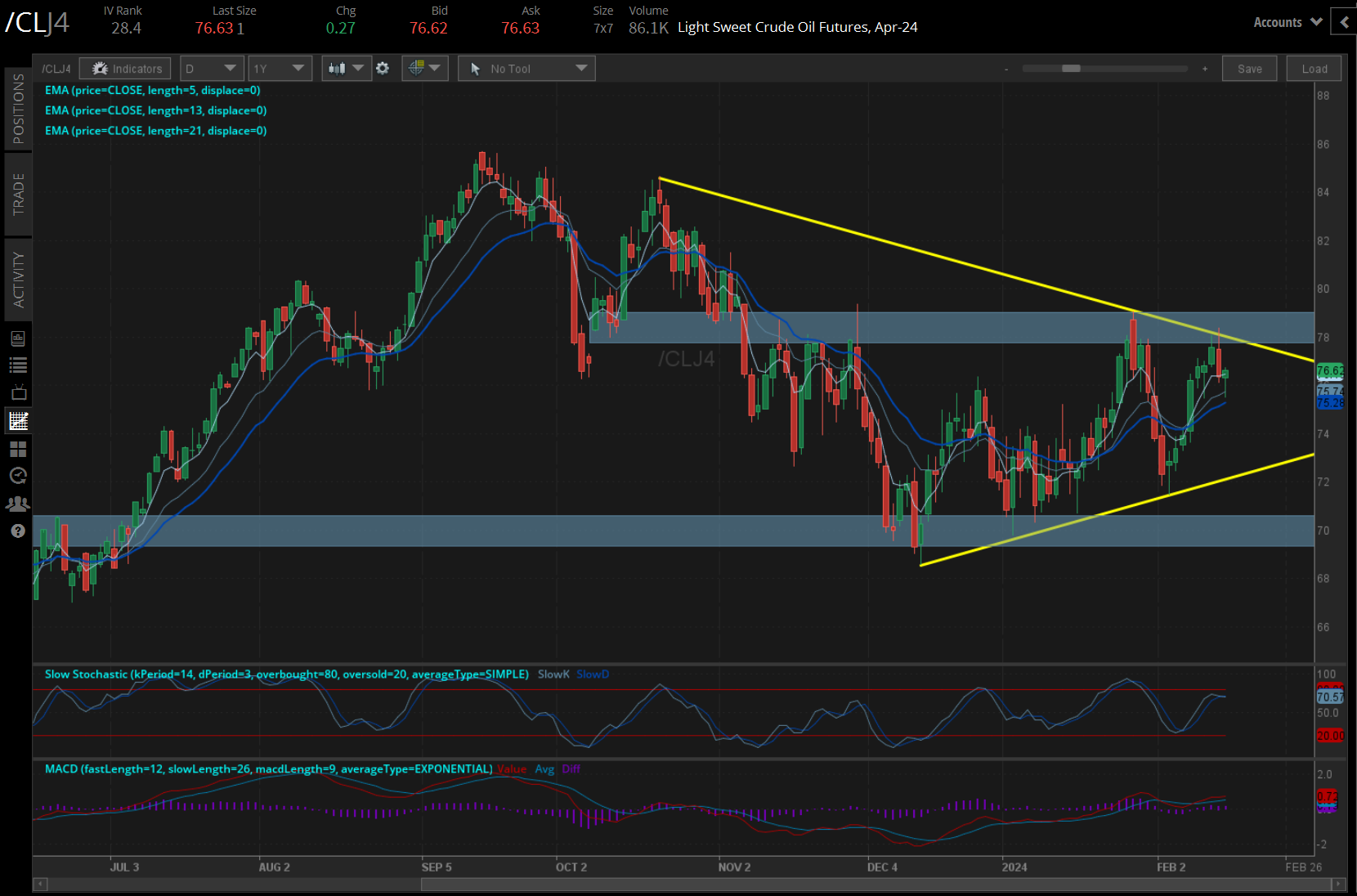Select the EMA length=21 study label
This screenshot has height=896, width=1357.
(x=155, y=131)
